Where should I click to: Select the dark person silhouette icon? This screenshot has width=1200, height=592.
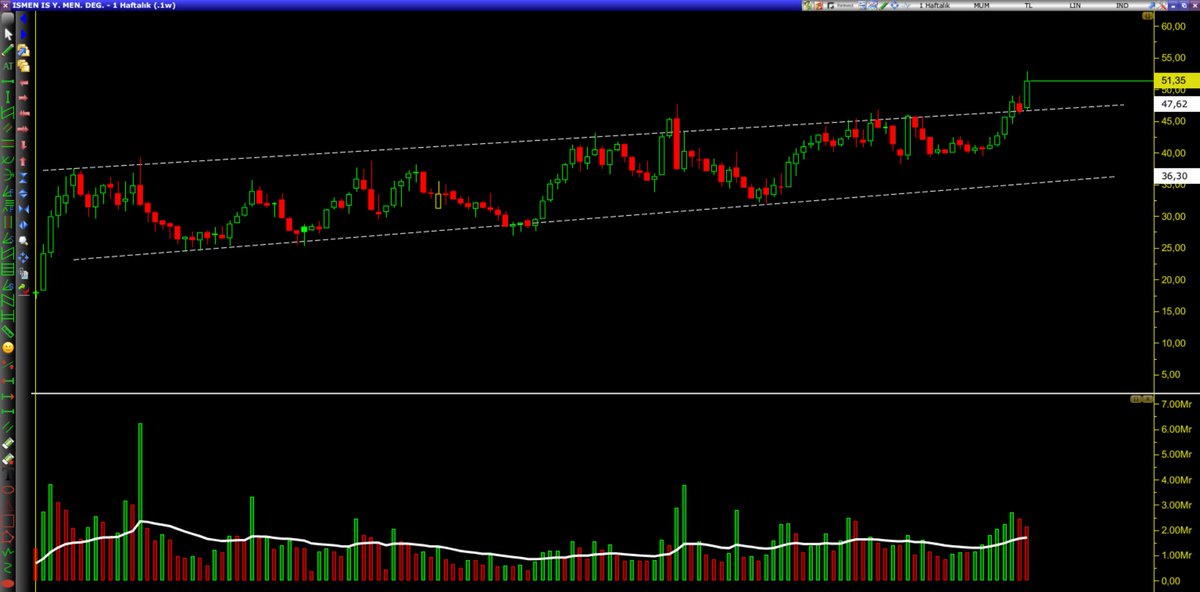(x=8, y=473)
